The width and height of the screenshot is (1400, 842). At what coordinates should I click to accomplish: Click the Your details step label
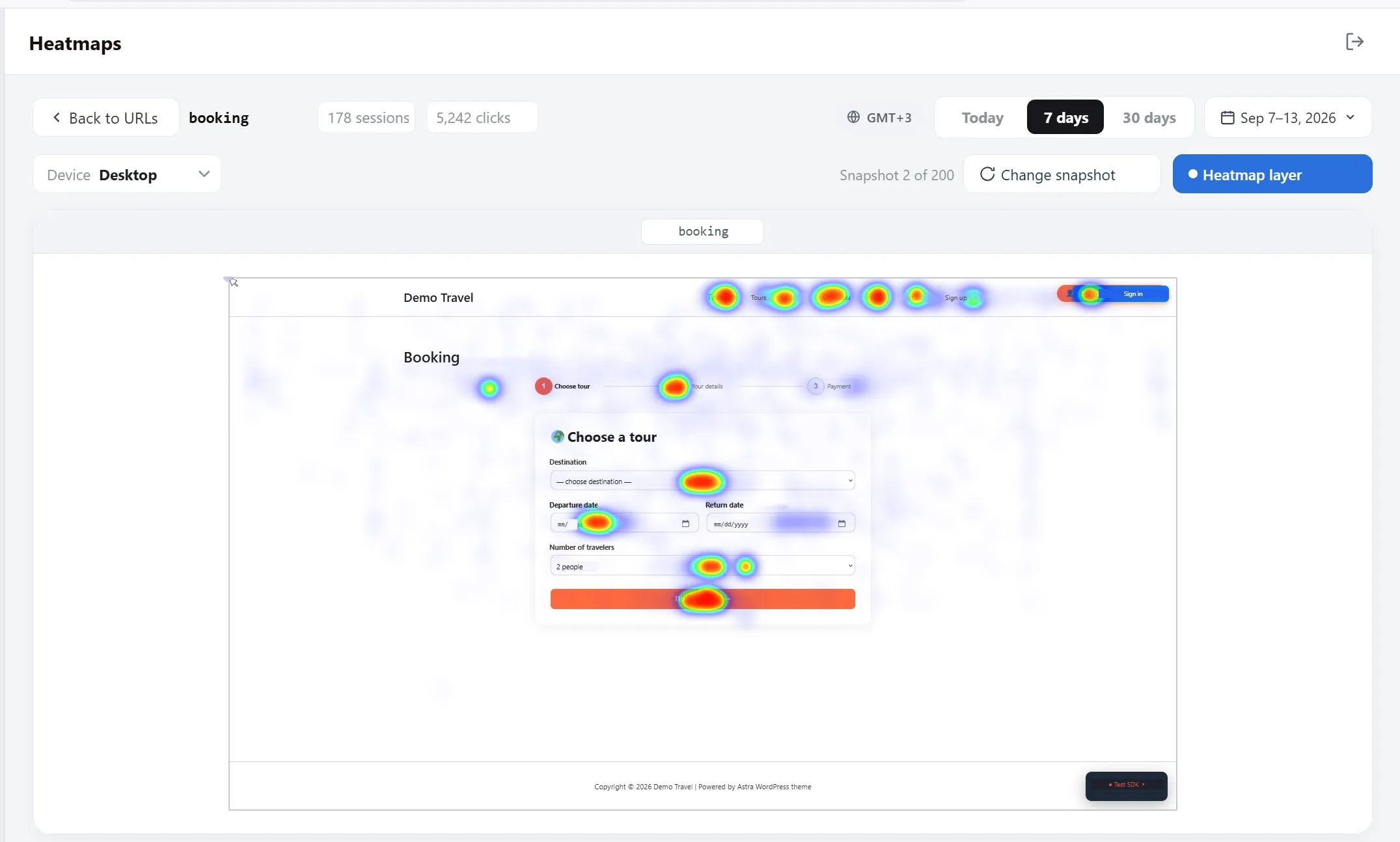(x=707, y=387)
